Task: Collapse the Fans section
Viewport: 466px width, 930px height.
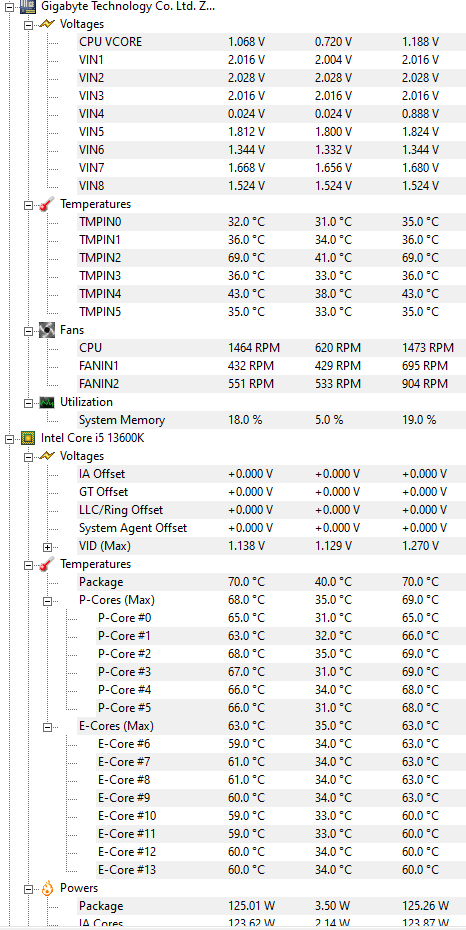Action: click(x=28, y=330)
